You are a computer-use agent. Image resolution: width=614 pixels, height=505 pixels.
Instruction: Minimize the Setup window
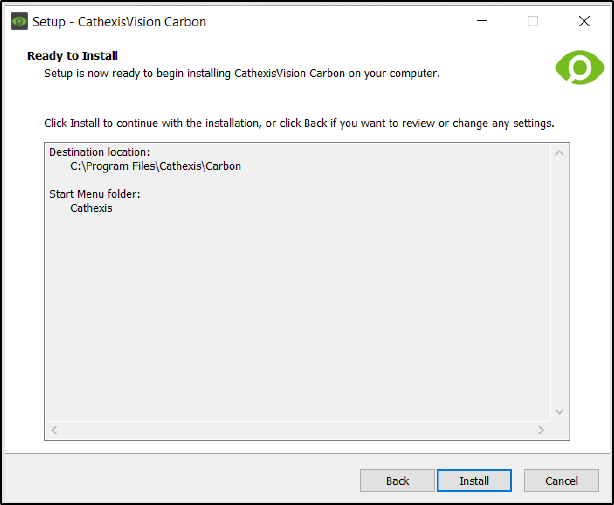482,21
